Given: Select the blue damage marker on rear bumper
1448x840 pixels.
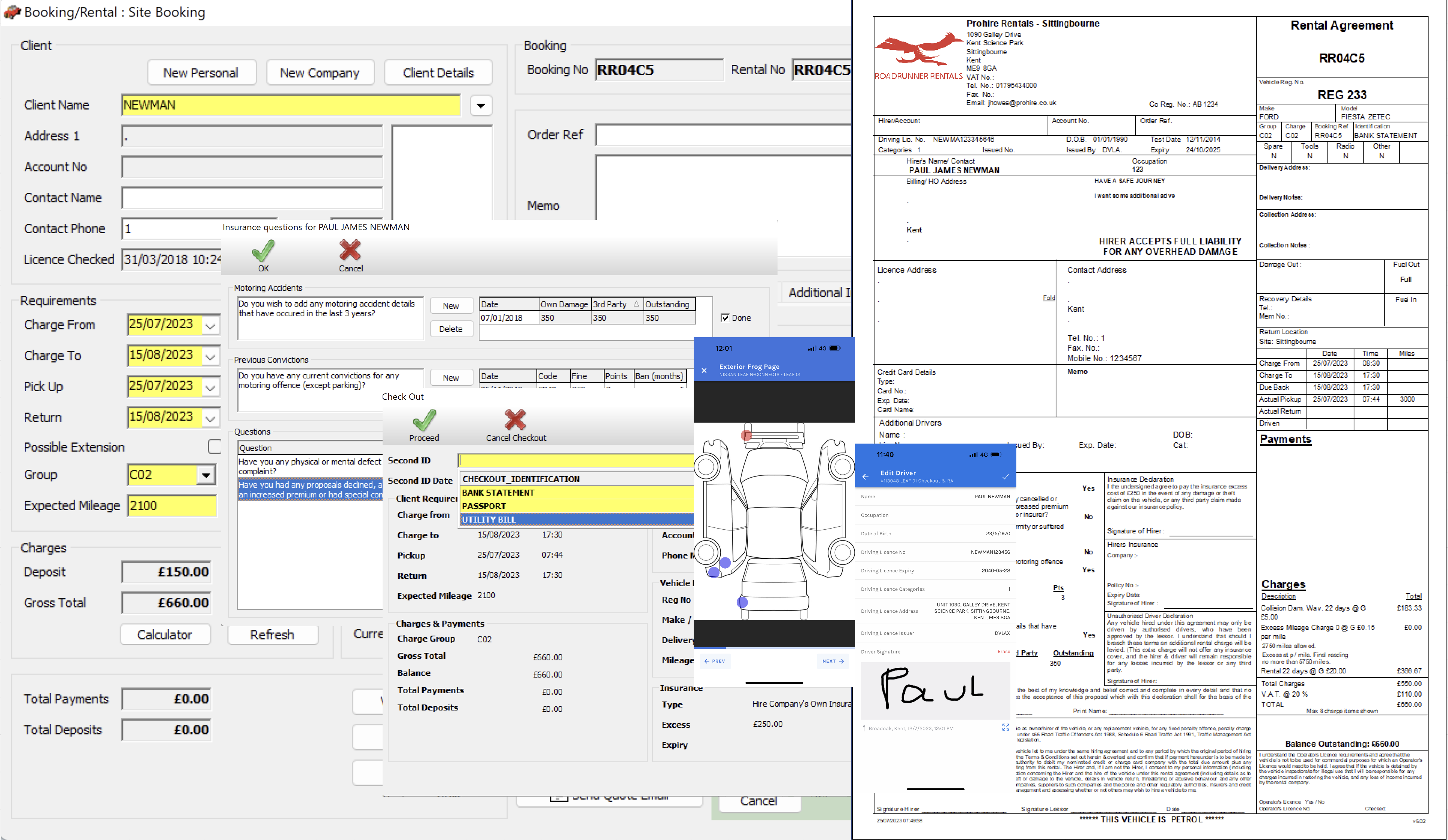Looking at the screenshot, I should pyautogui.click(x=742, y=602).
